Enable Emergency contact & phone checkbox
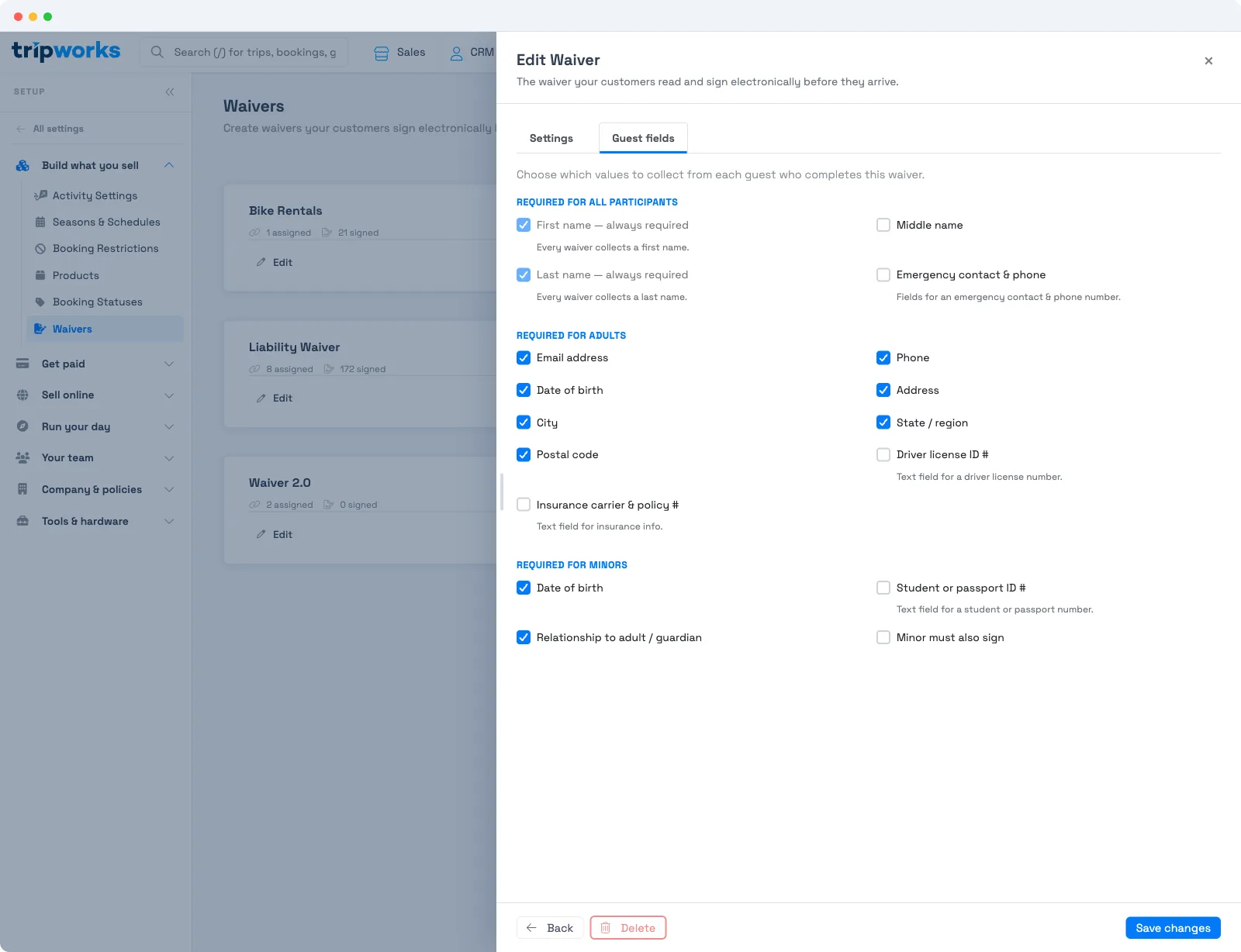 883,274
